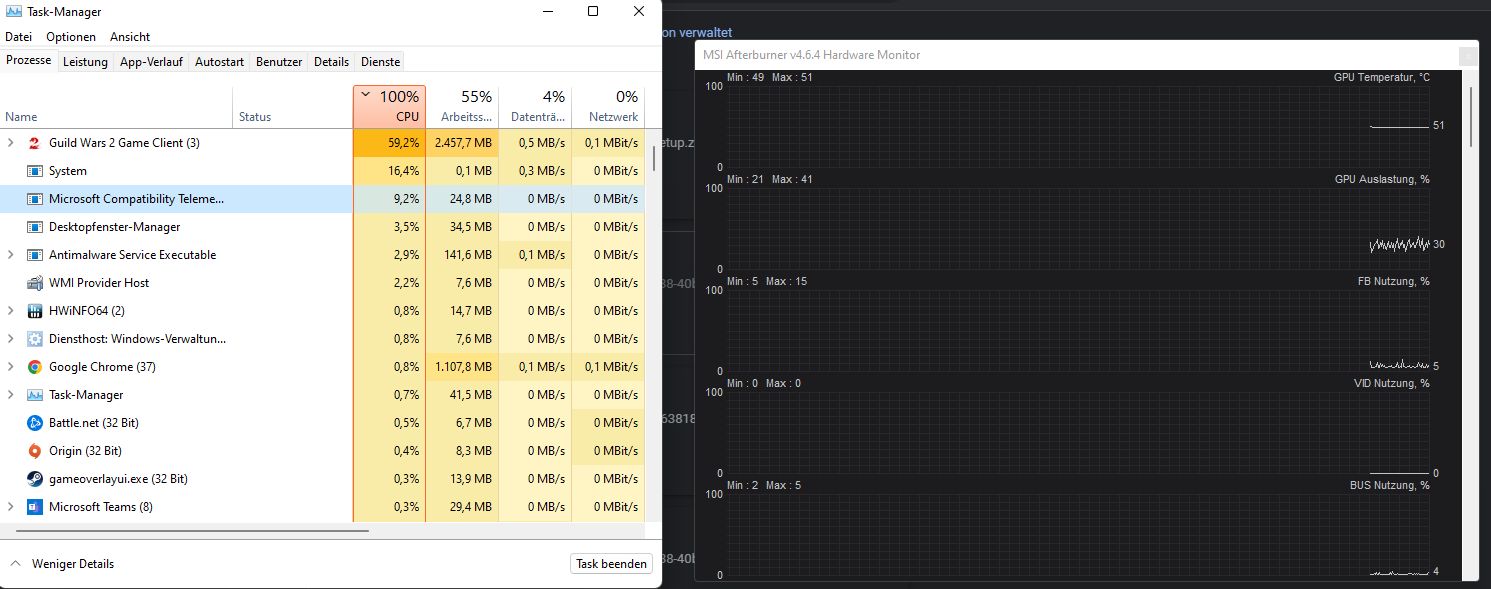Click the FB Nutzung graph in Afterburner

coord(1078,330)
